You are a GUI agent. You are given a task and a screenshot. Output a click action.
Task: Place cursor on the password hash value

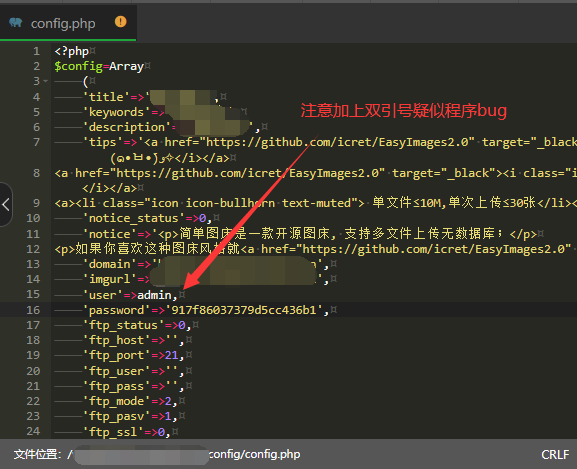pyautogui.click(x=244, y=310)
